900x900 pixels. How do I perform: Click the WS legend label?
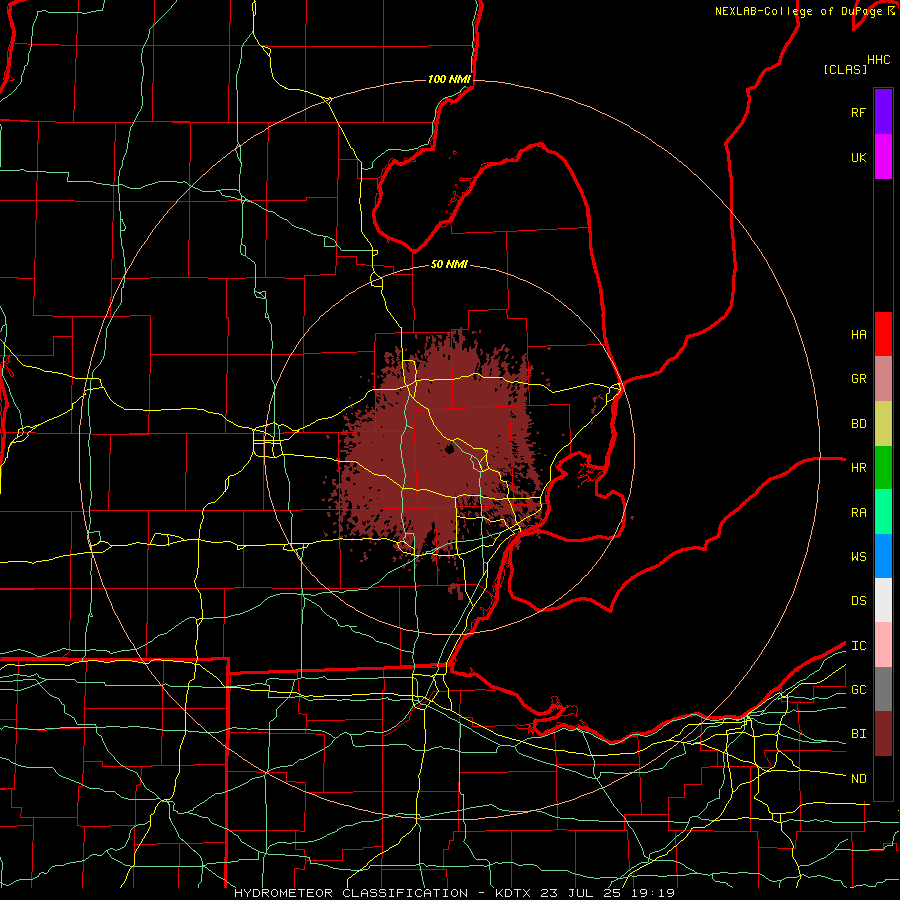tap(858, 557)
